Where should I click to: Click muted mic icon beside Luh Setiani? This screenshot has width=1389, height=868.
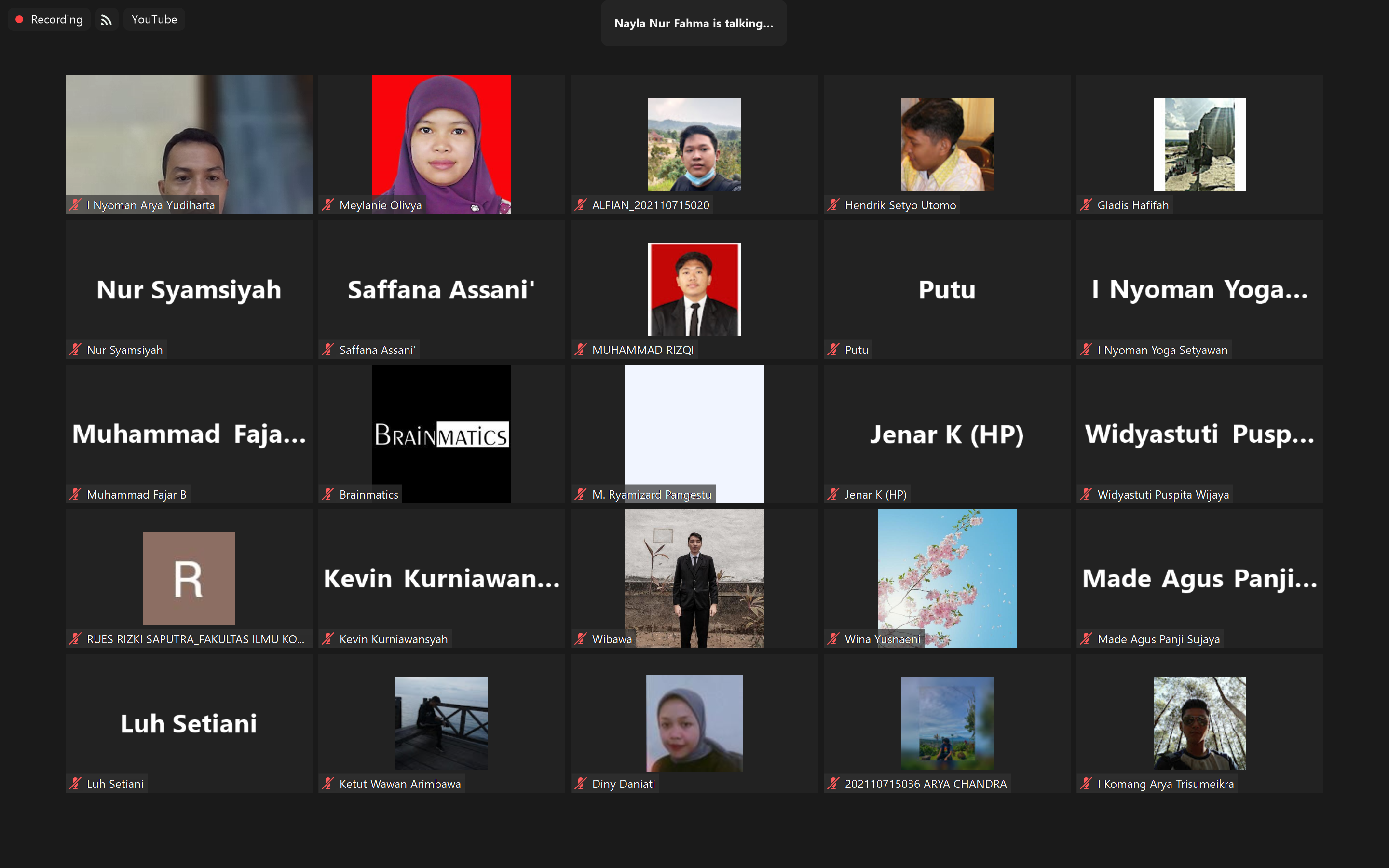point(75,784)
